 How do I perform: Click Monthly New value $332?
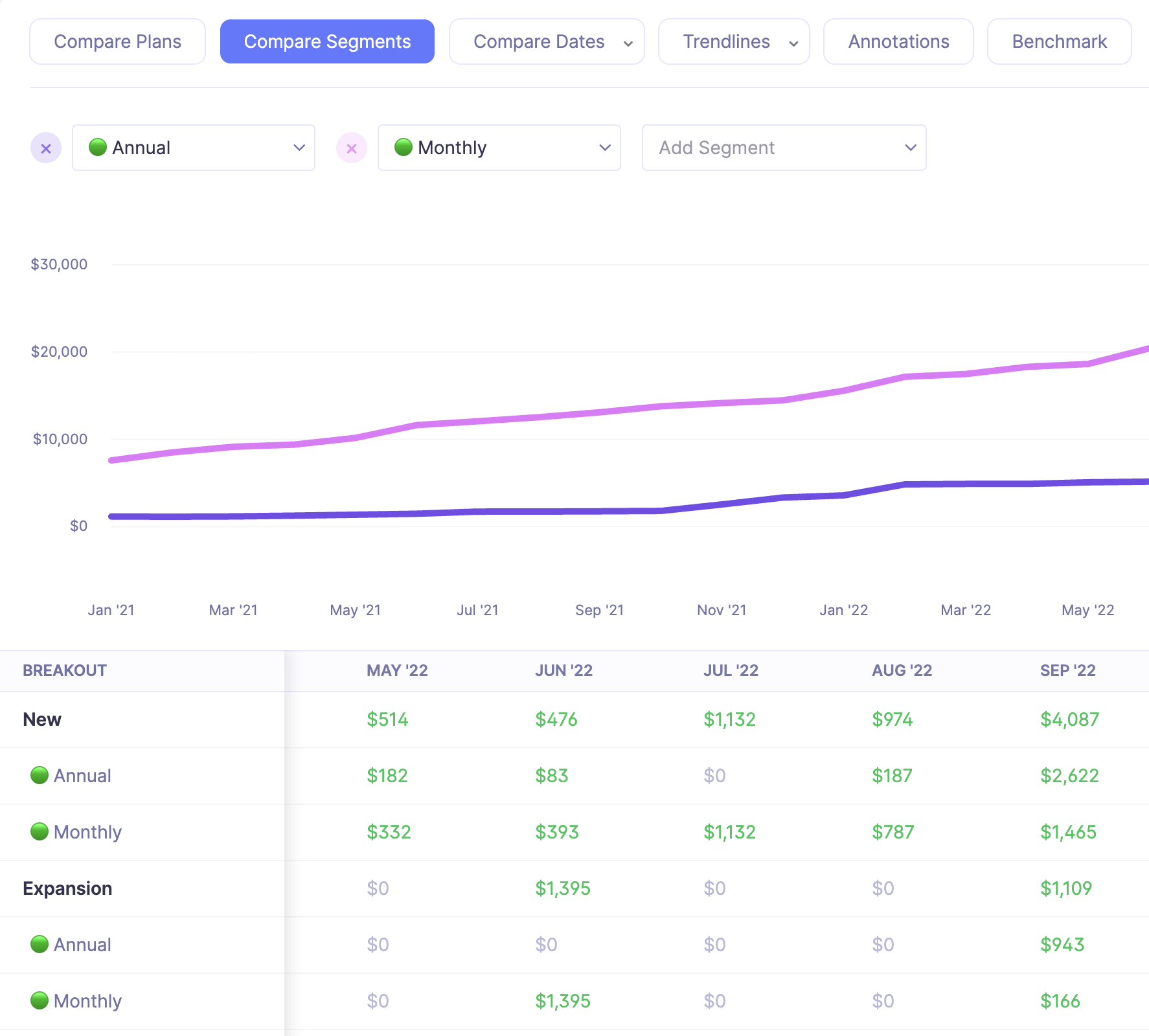point(389,832)
